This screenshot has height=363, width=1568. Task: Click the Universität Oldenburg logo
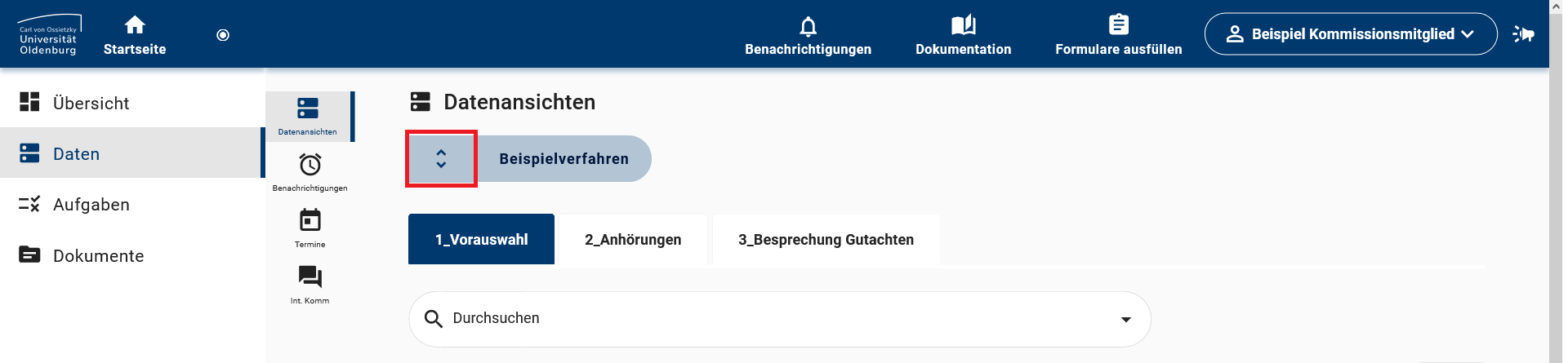click(48, 35)
